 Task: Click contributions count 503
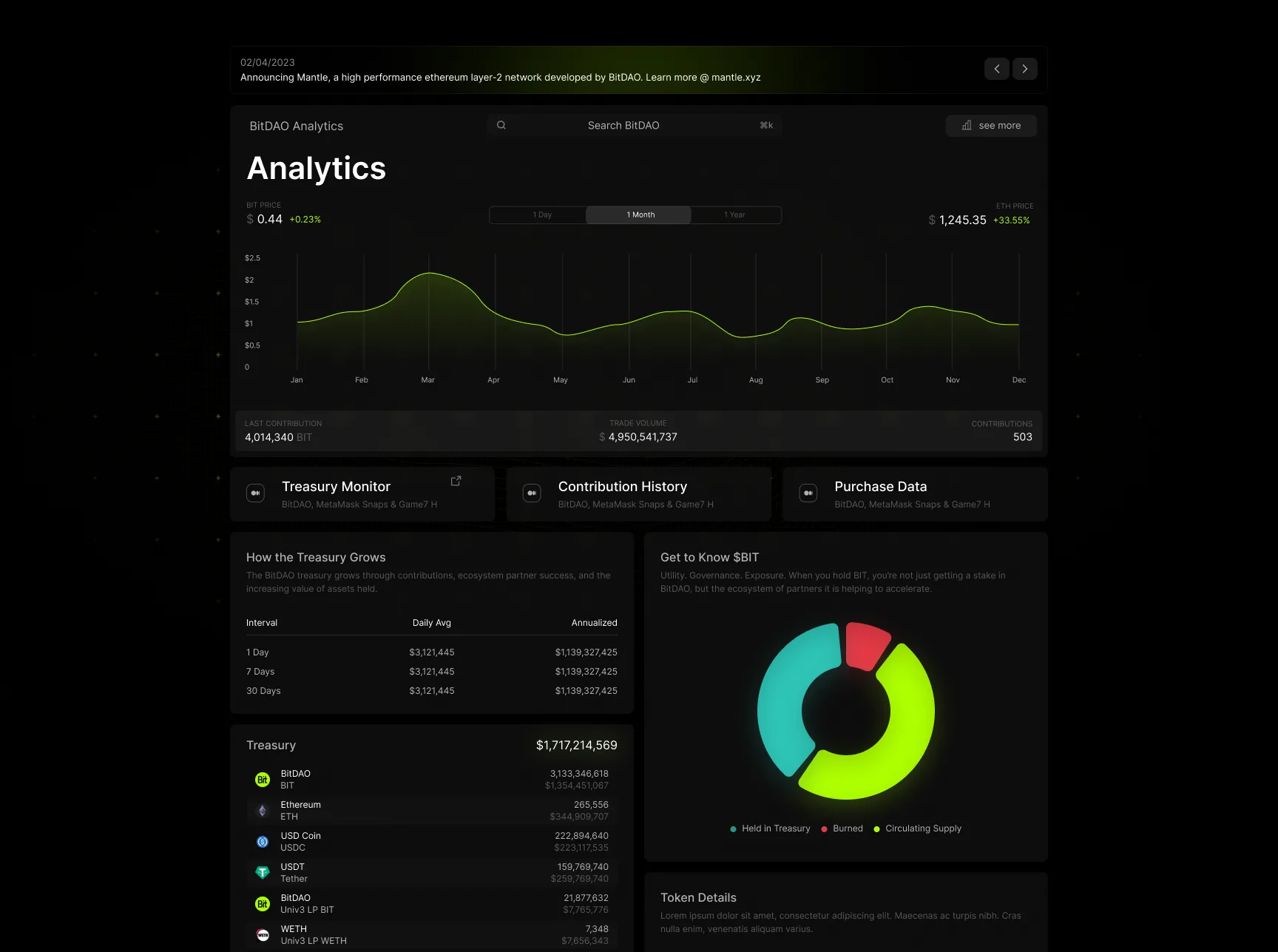click(x=1022, y=437)
